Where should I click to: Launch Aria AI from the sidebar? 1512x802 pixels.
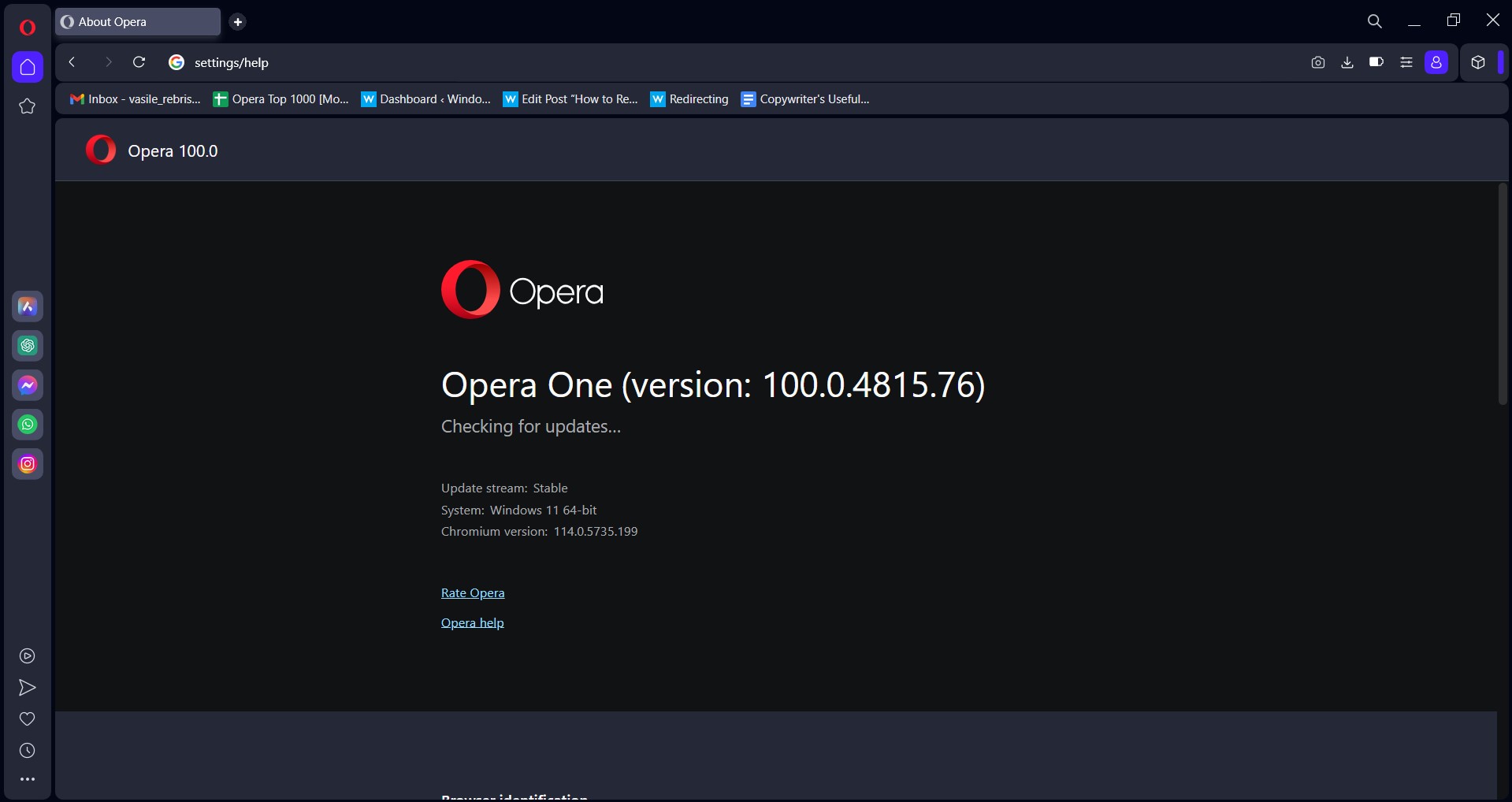point(28,306)
